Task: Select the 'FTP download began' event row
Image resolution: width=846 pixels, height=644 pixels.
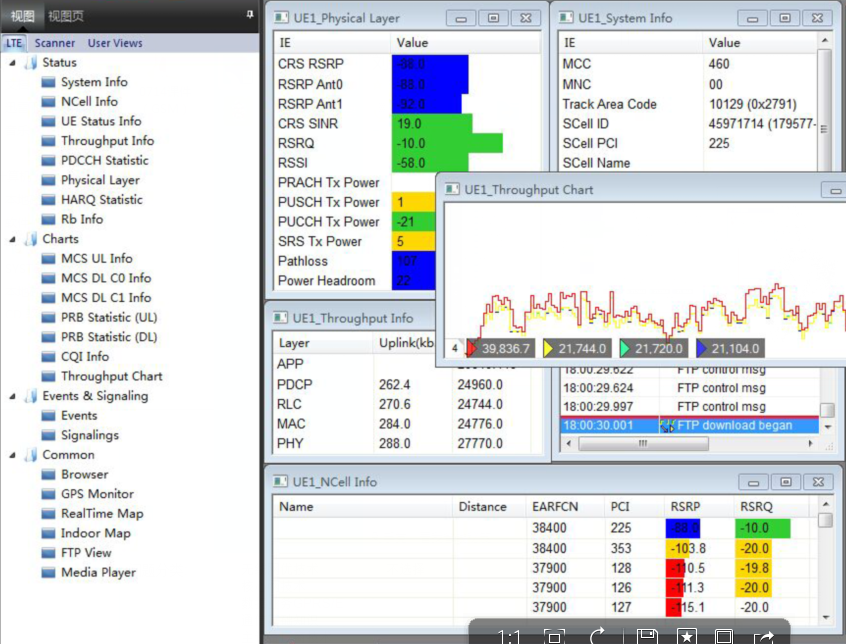Action: click(x=690, y=426)
